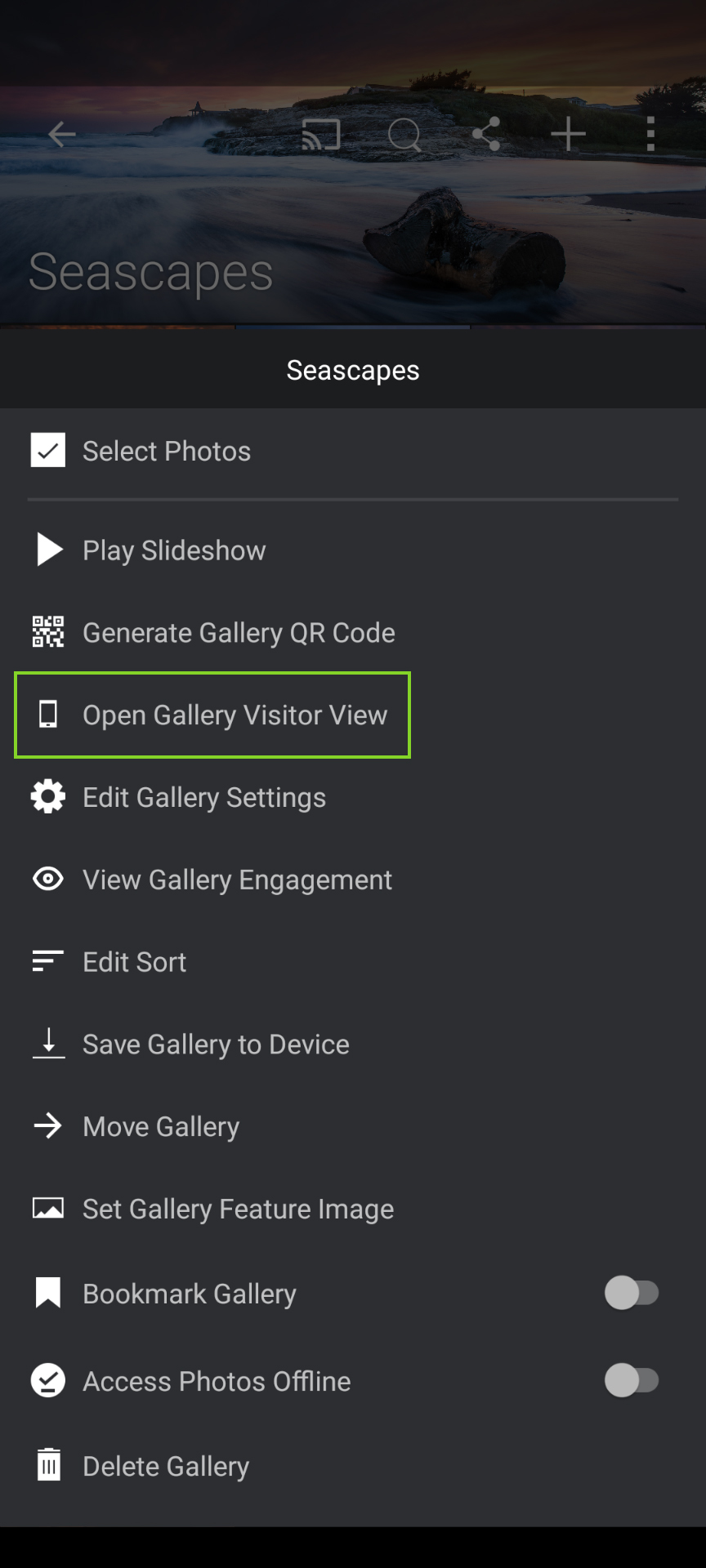Tap the back arrow icon

[x=62, y=134]
